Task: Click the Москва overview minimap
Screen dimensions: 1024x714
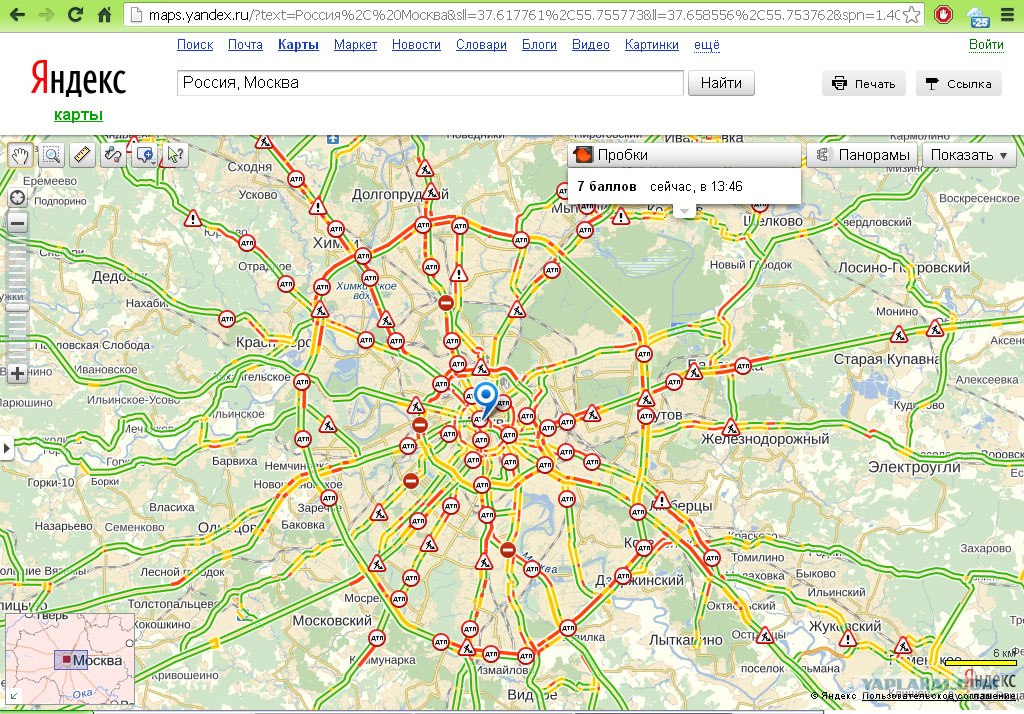Action: coord(70,659)
